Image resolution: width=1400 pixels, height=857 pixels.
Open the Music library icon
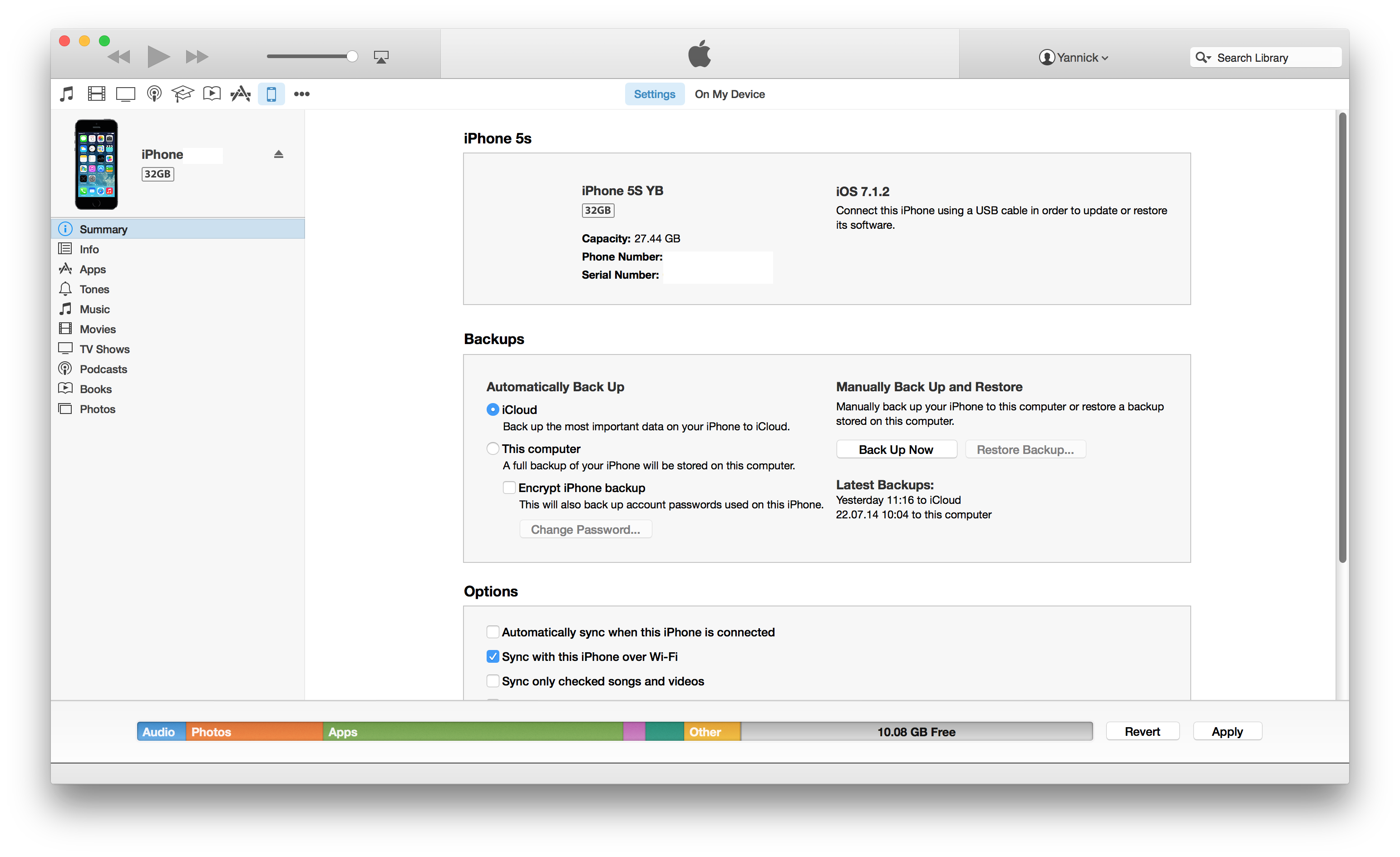pyautogui.click(x=67, y=94)
